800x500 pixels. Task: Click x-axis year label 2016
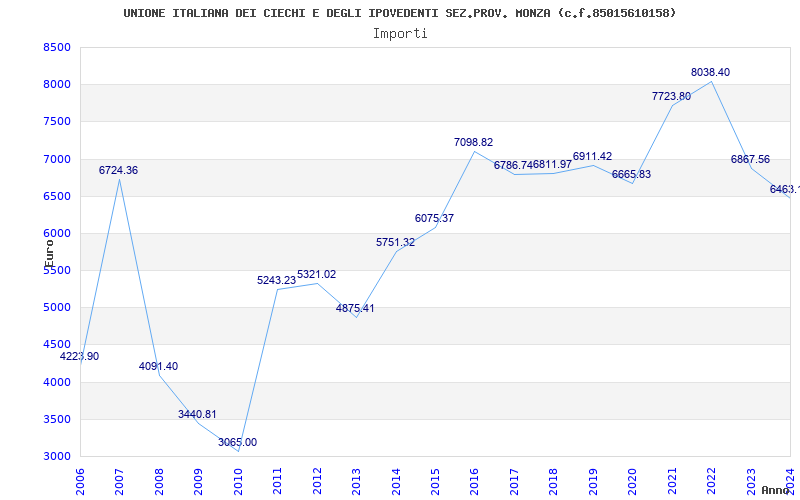click(x=474, y=481)
